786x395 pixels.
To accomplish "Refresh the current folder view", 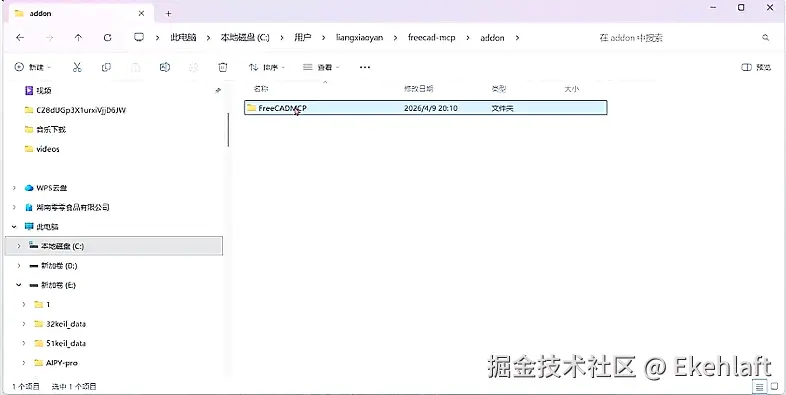I will tap(107, 38).
